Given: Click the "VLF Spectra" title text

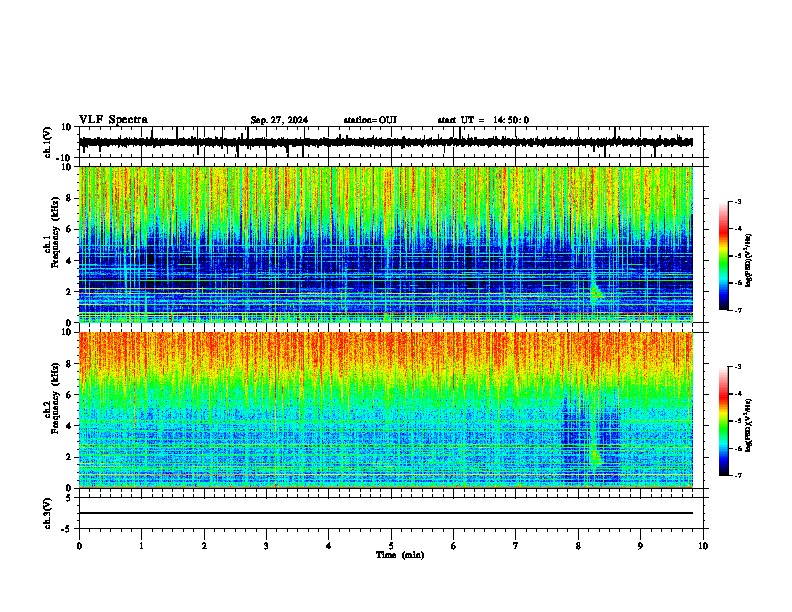Looking at the screenshot, I should point(113,120).
